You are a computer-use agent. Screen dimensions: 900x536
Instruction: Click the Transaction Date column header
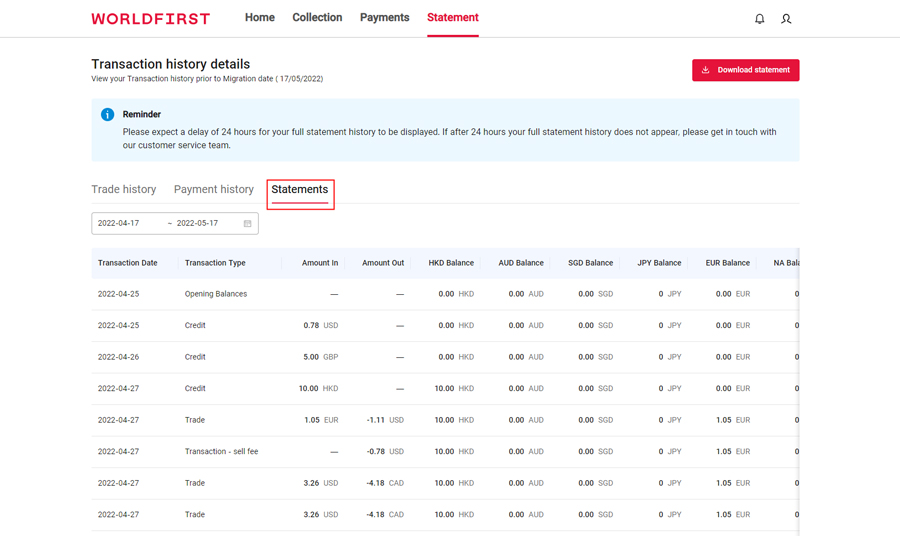[127, 263]
